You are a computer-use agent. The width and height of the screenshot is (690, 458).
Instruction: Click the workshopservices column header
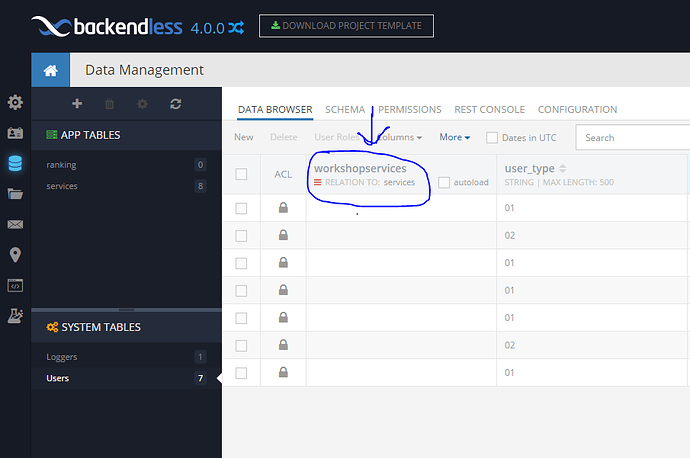coord(360,169)
